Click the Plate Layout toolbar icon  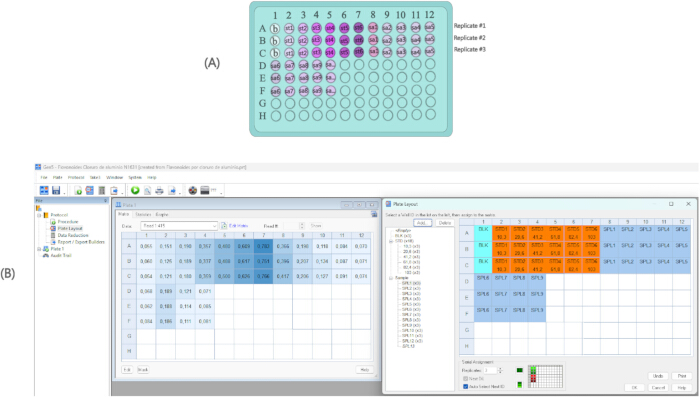[x=90, y=191]
